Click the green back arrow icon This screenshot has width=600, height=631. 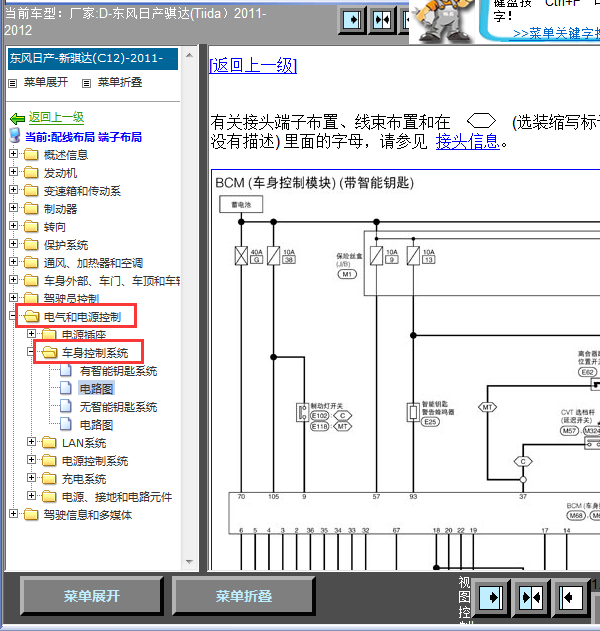[17, 118]
